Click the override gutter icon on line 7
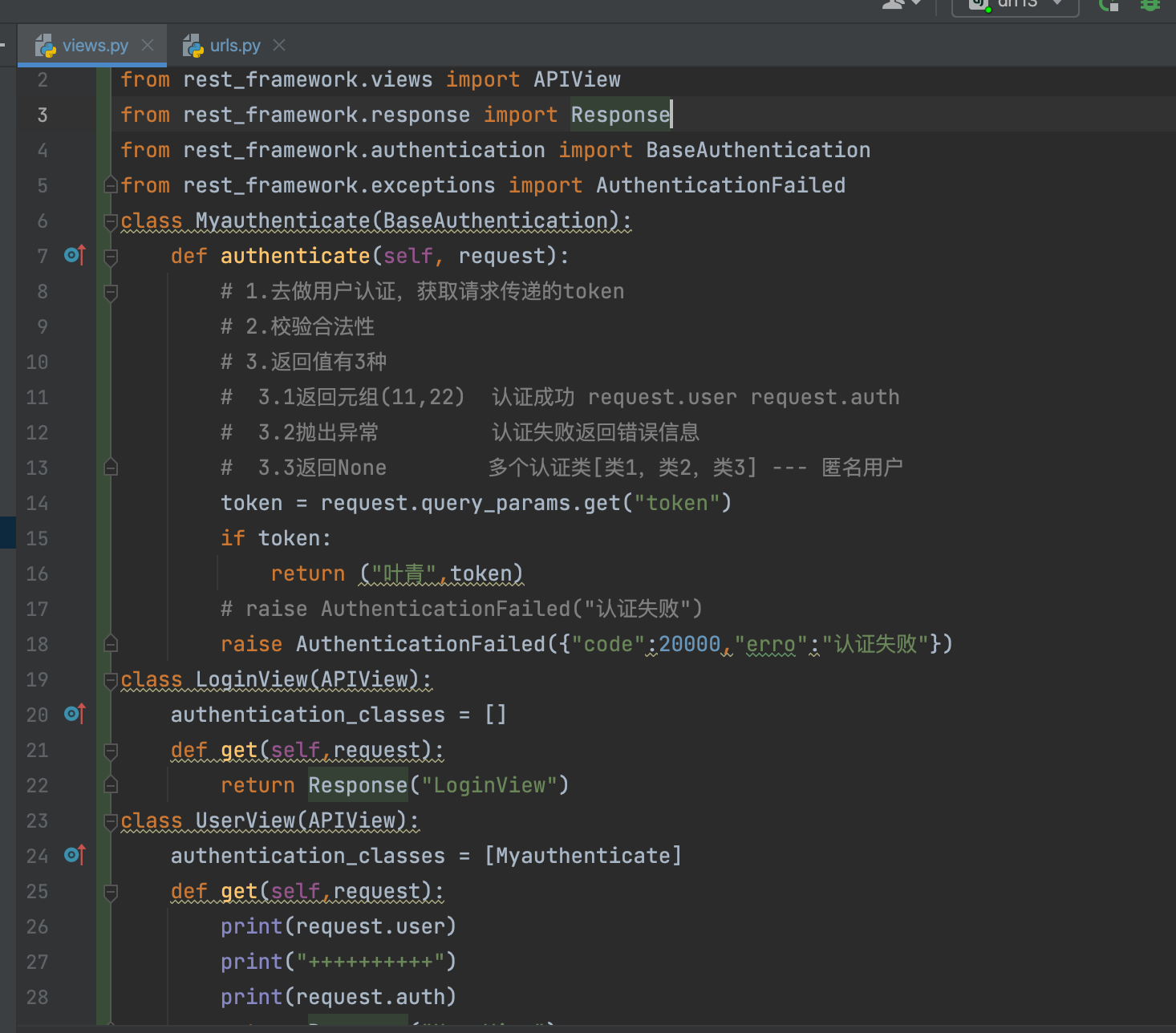Image resolution: width=1176 pixels, height=1033 pixels. pos(75,256)
